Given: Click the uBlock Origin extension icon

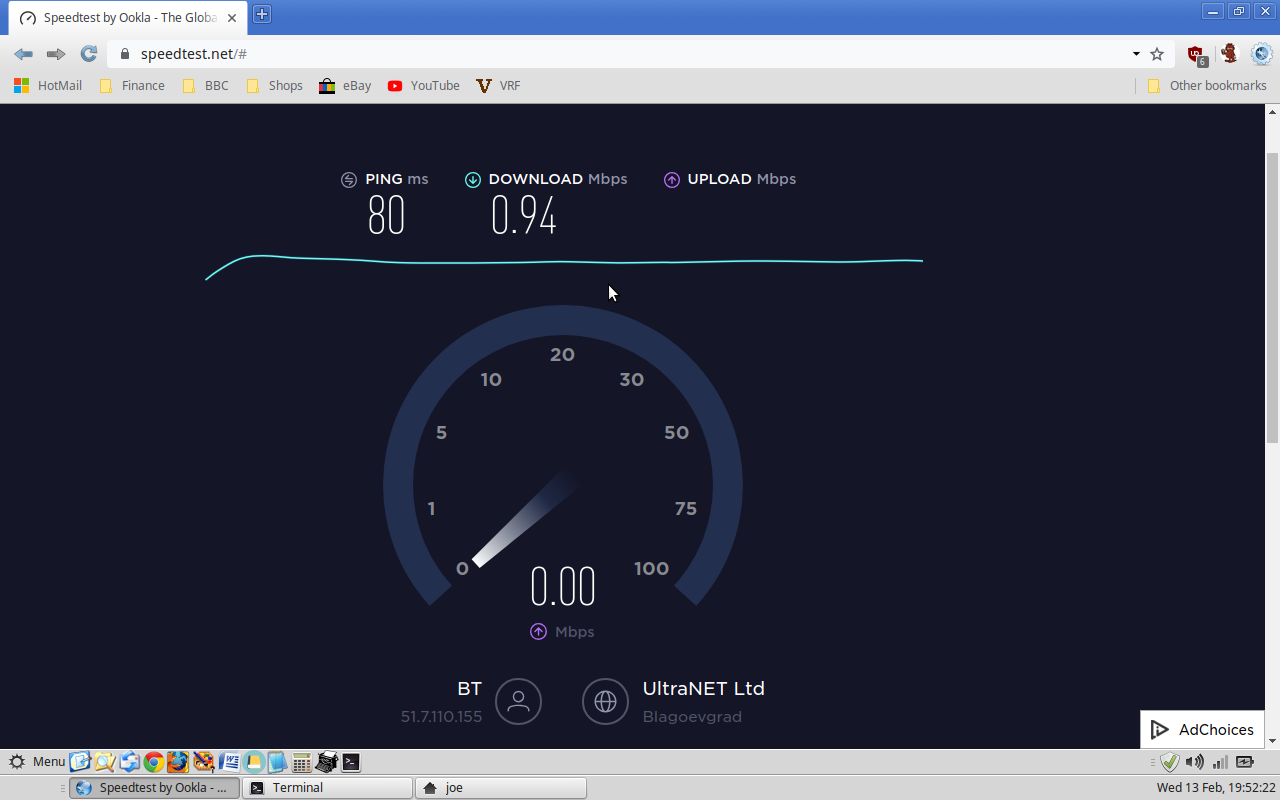Looking at the screenshot, I should pyautogui.click(x=1196, y=54).
